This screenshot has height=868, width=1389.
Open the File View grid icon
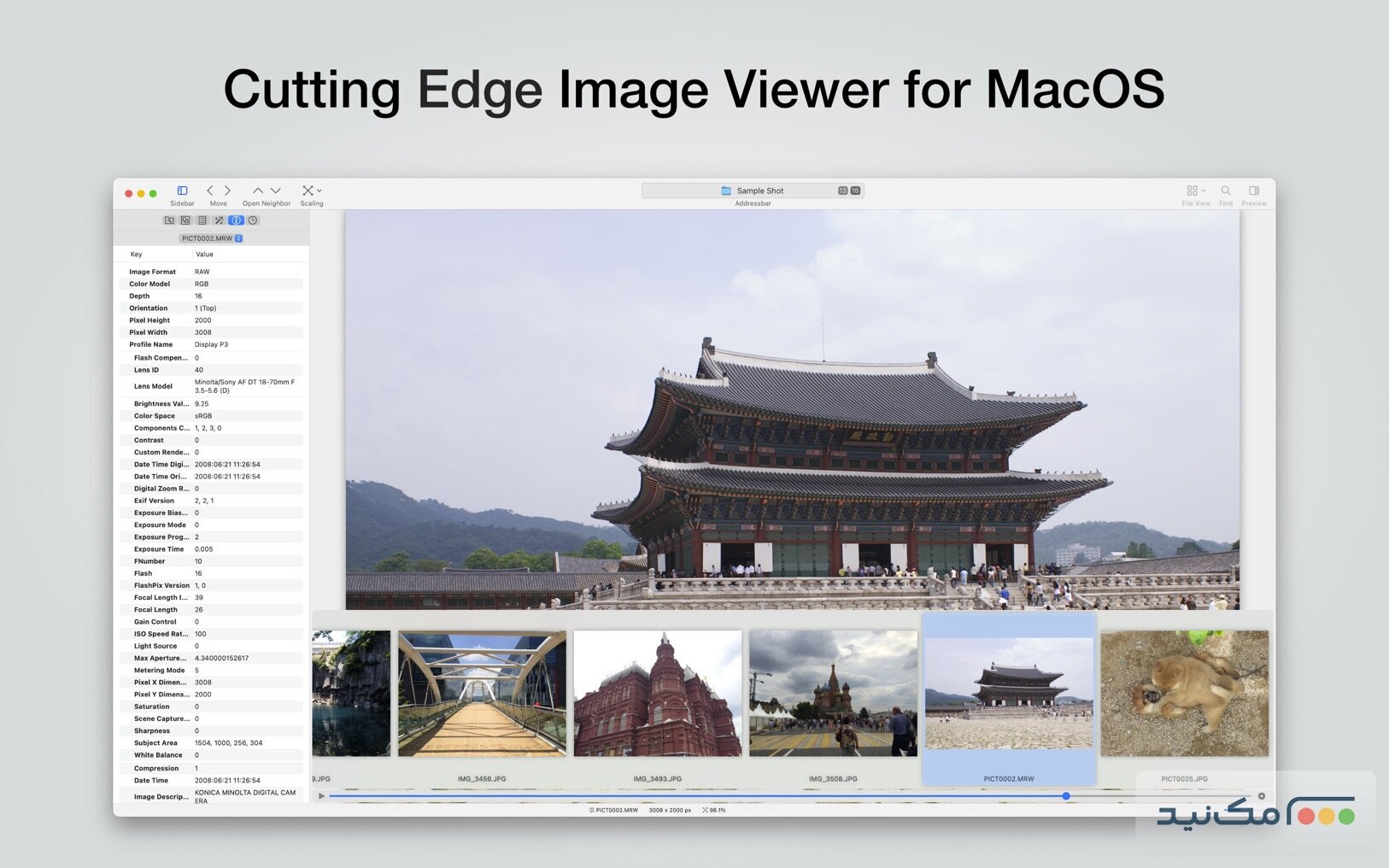click(x=1193, y=190)
